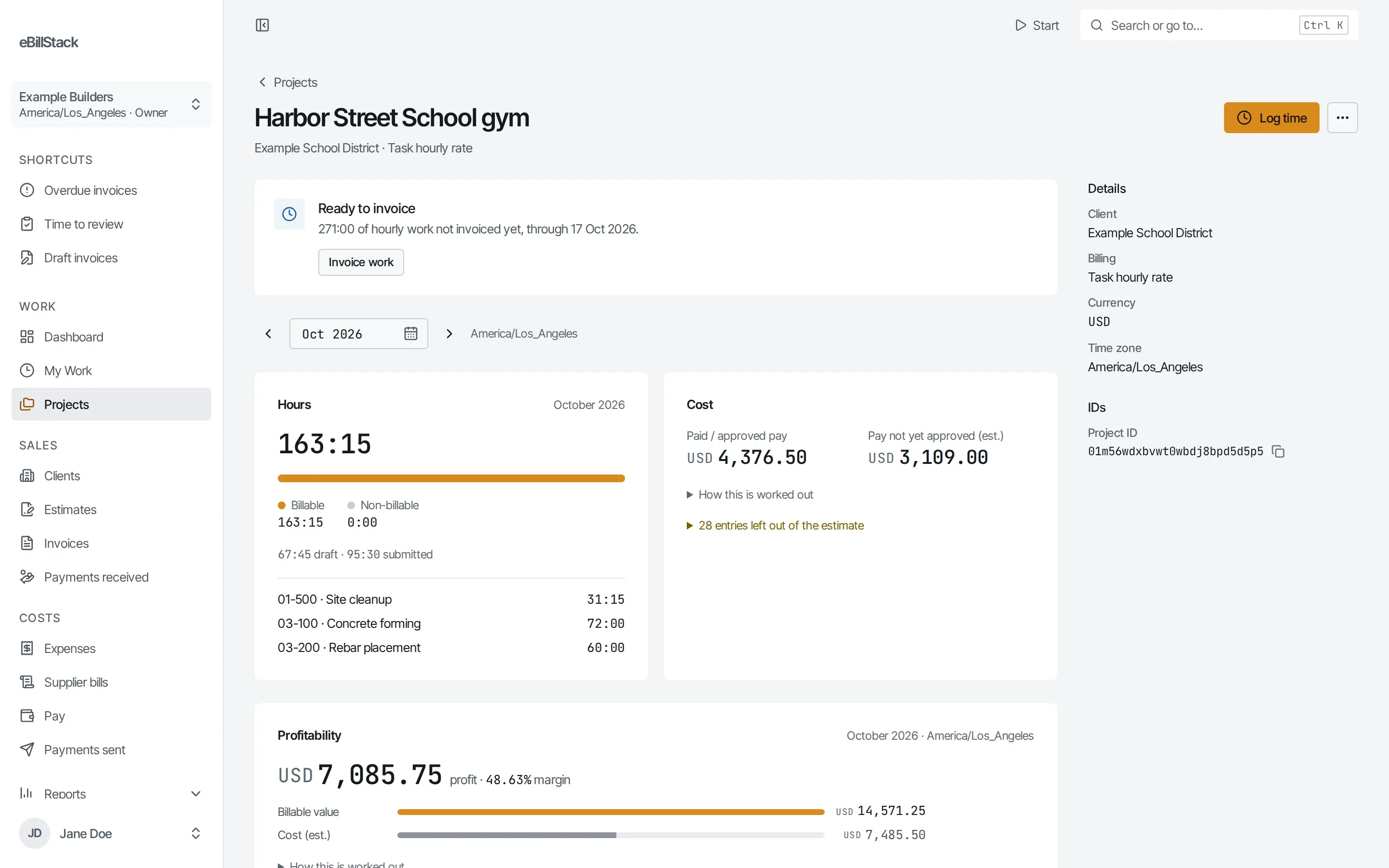Viewport: 1389px width, 868px height.
Task: Open Estimates icon in sidebar
Action: (x=27, y=509)
